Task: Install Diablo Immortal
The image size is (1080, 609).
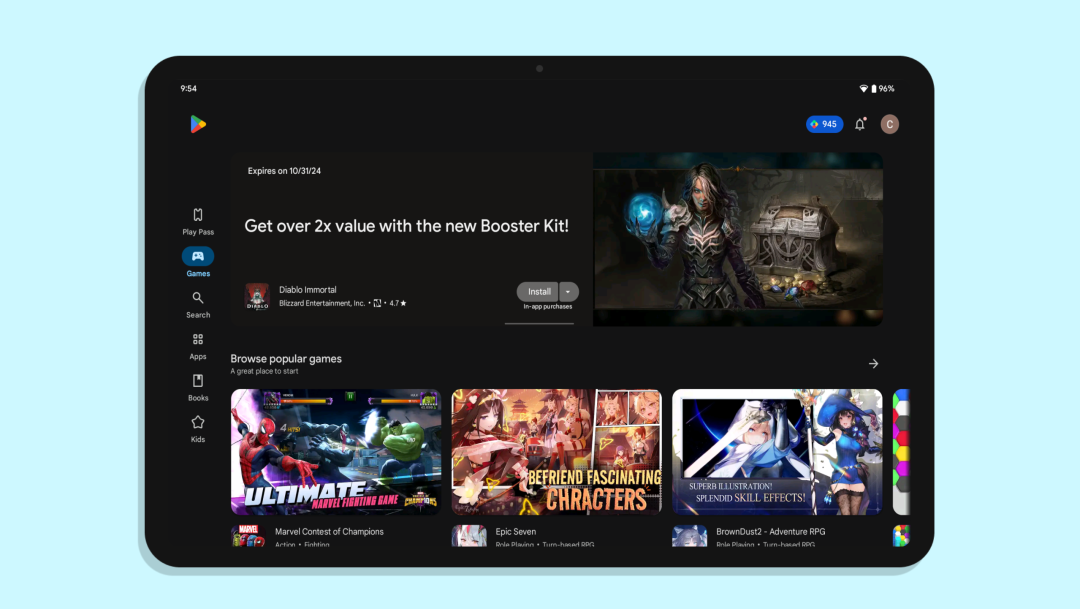Action: pyautogui.click(x=538, y=291)
